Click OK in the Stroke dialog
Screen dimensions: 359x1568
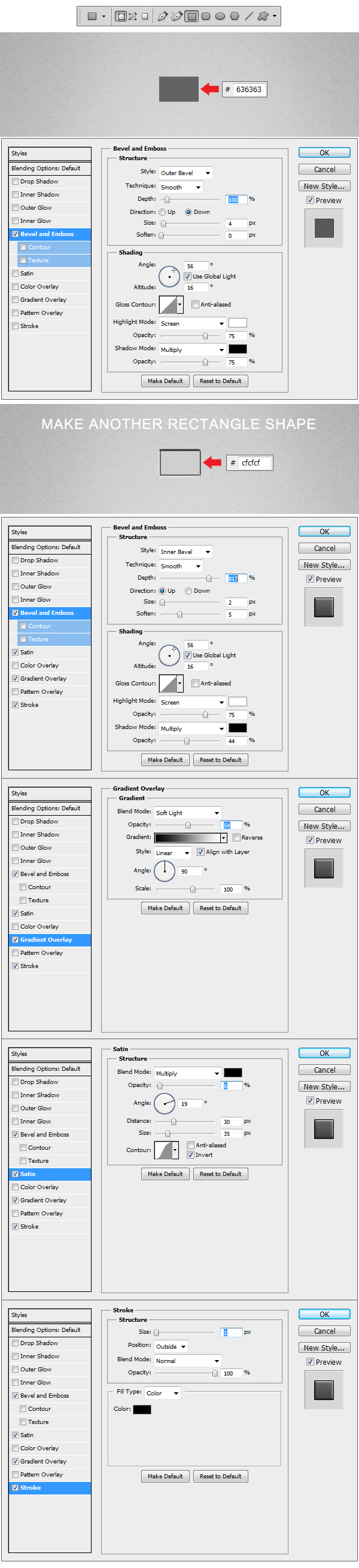tap(324, 1314)
